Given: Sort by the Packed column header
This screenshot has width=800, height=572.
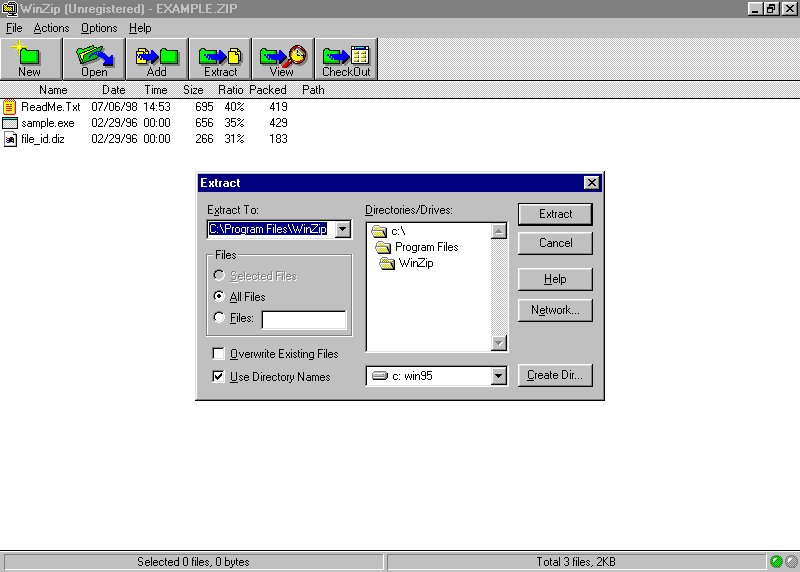Looking at the screenshot, I should click(x=267, y=90).
